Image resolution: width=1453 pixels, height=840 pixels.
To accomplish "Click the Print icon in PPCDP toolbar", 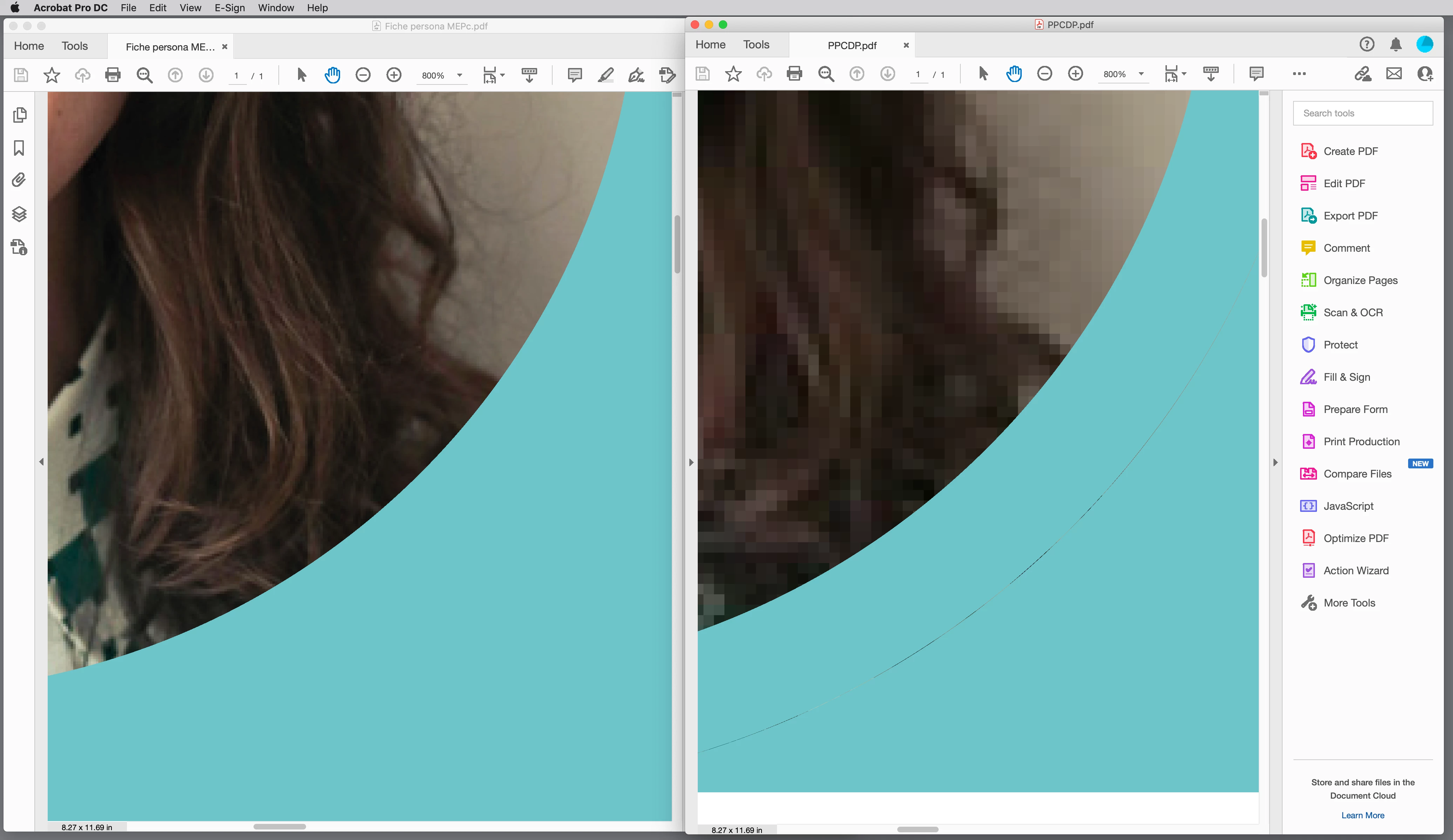I will tap(794, 74).
